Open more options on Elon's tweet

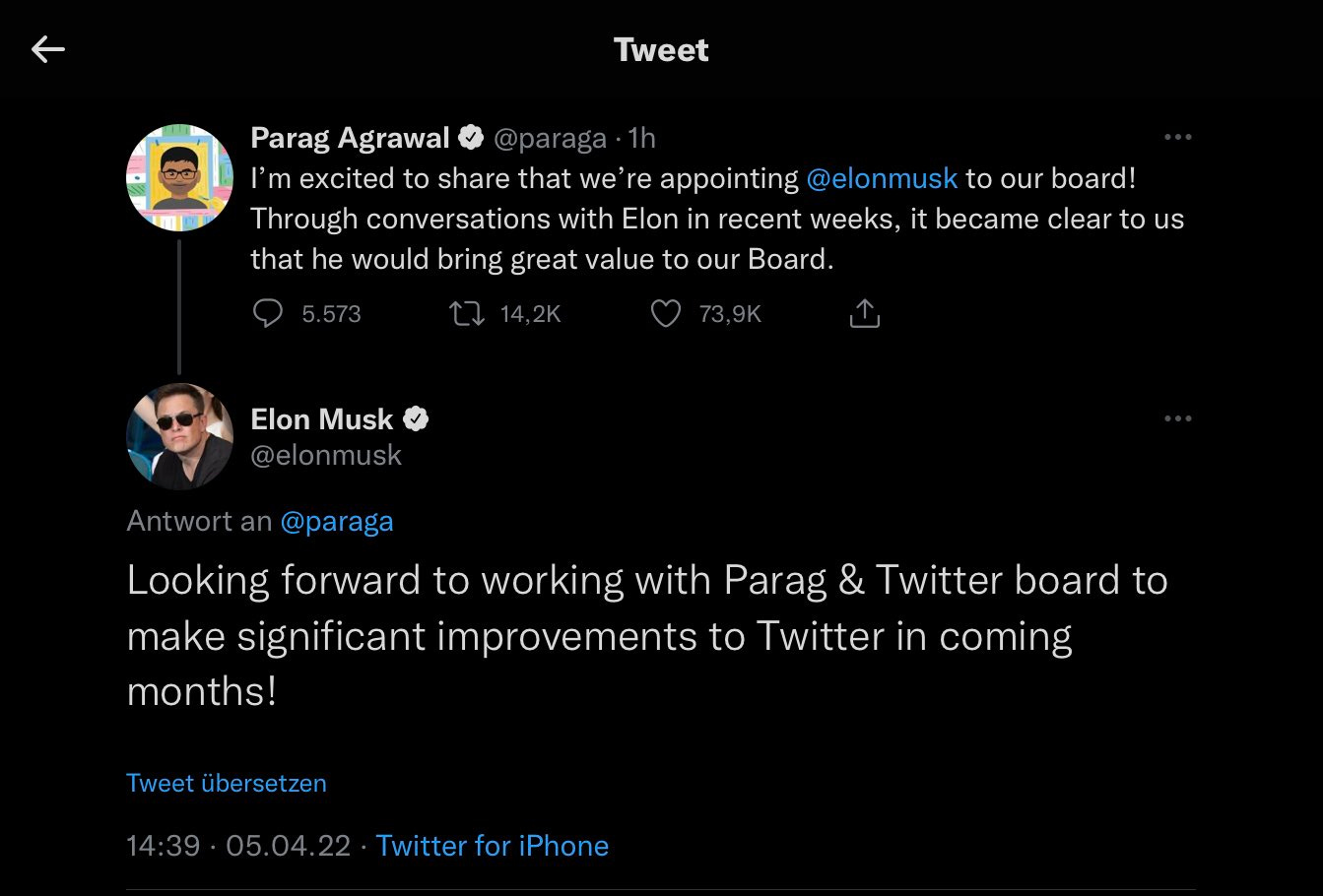coord(1177,418)
